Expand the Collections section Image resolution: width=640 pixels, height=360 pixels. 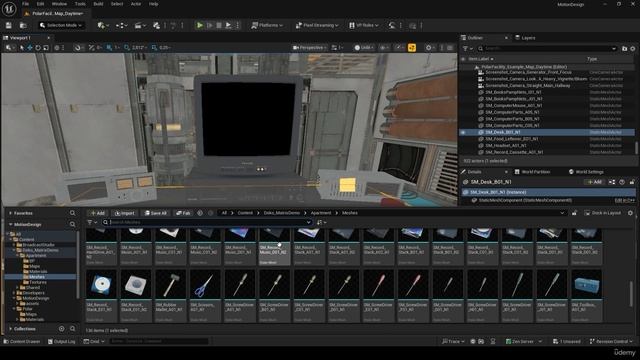[24, 329]
